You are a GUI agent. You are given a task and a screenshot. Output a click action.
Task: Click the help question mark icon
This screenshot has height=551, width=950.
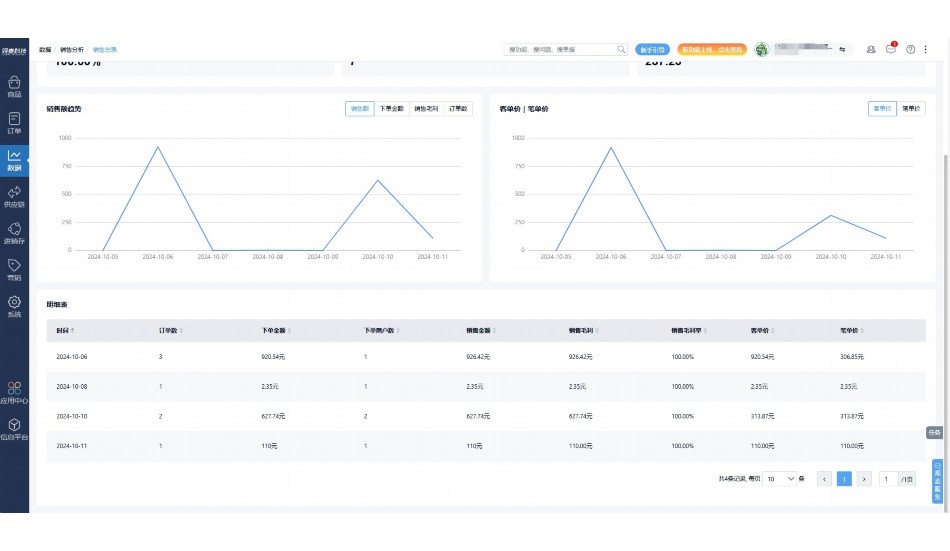coord(911,49)
